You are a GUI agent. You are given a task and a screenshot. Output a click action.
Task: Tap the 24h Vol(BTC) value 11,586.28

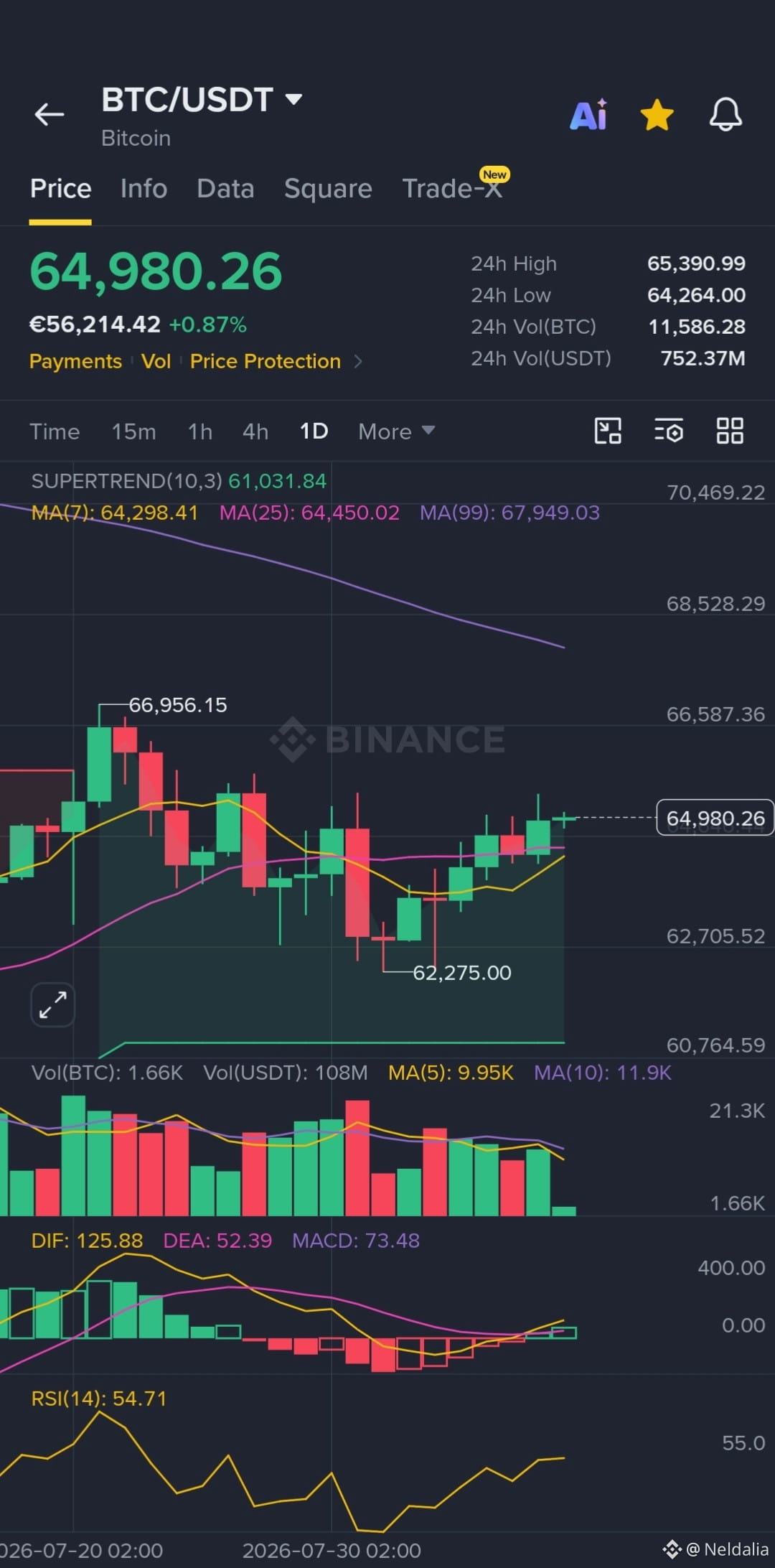697,327
